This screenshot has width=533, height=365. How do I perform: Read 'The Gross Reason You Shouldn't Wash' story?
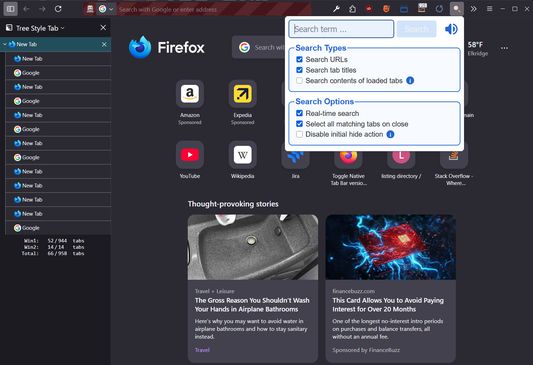(252, 305)
